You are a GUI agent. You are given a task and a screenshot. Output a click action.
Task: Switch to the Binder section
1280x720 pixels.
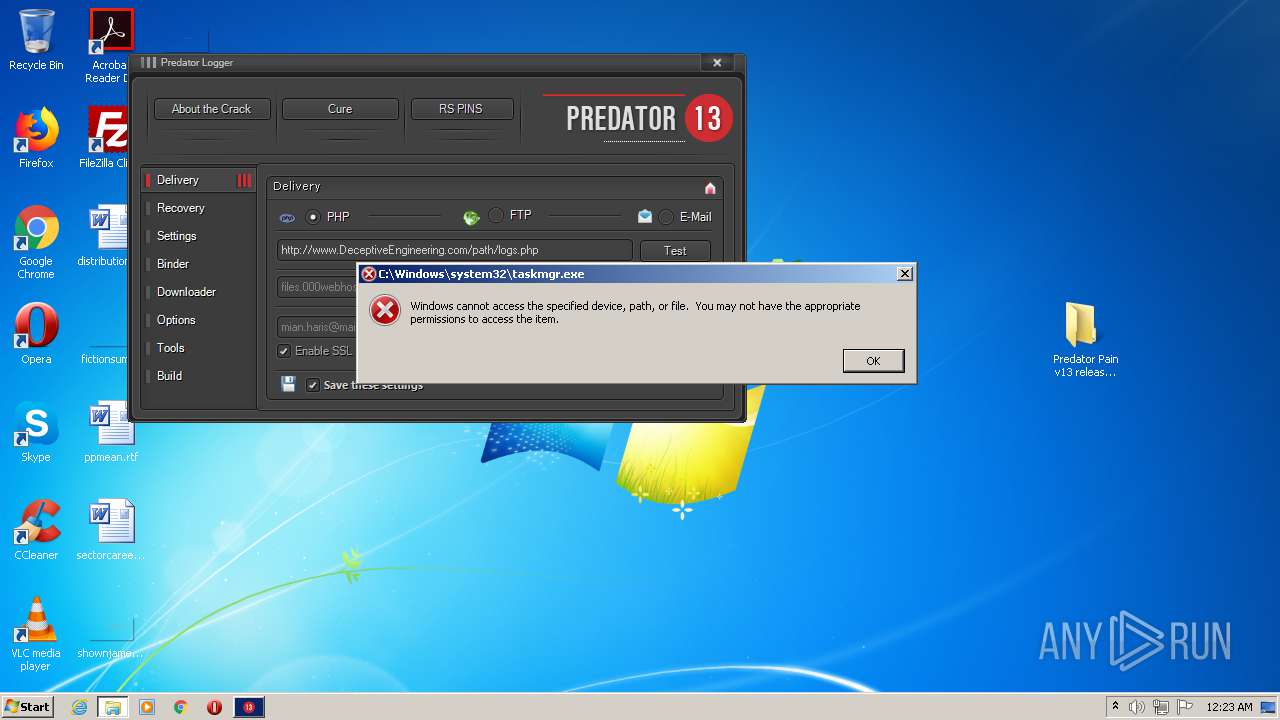199,264
